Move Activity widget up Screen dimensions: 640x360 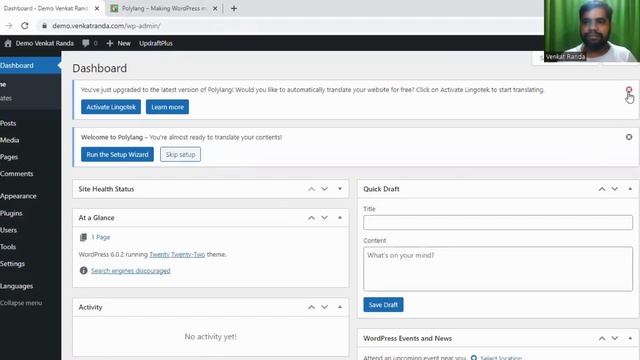[311, 307]
